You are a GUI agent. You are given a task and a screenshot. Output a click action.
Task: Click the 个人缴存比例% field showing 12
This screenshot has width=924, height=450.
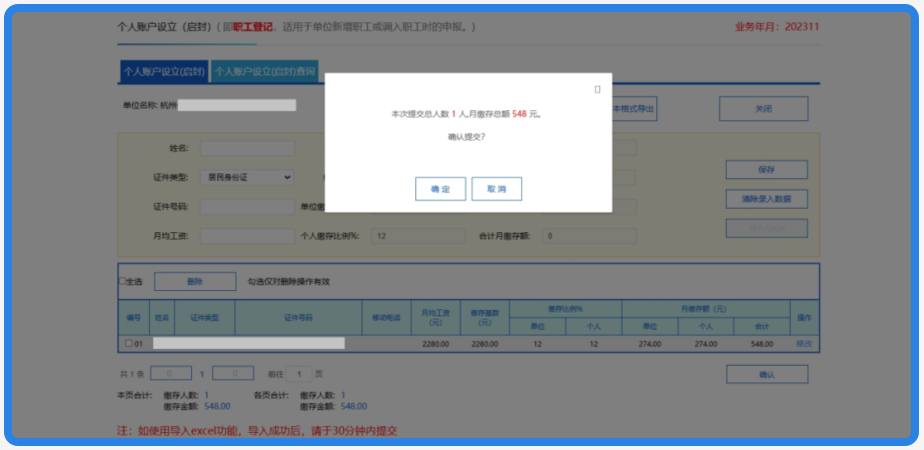pyautogui.click(x=418, y=236)
